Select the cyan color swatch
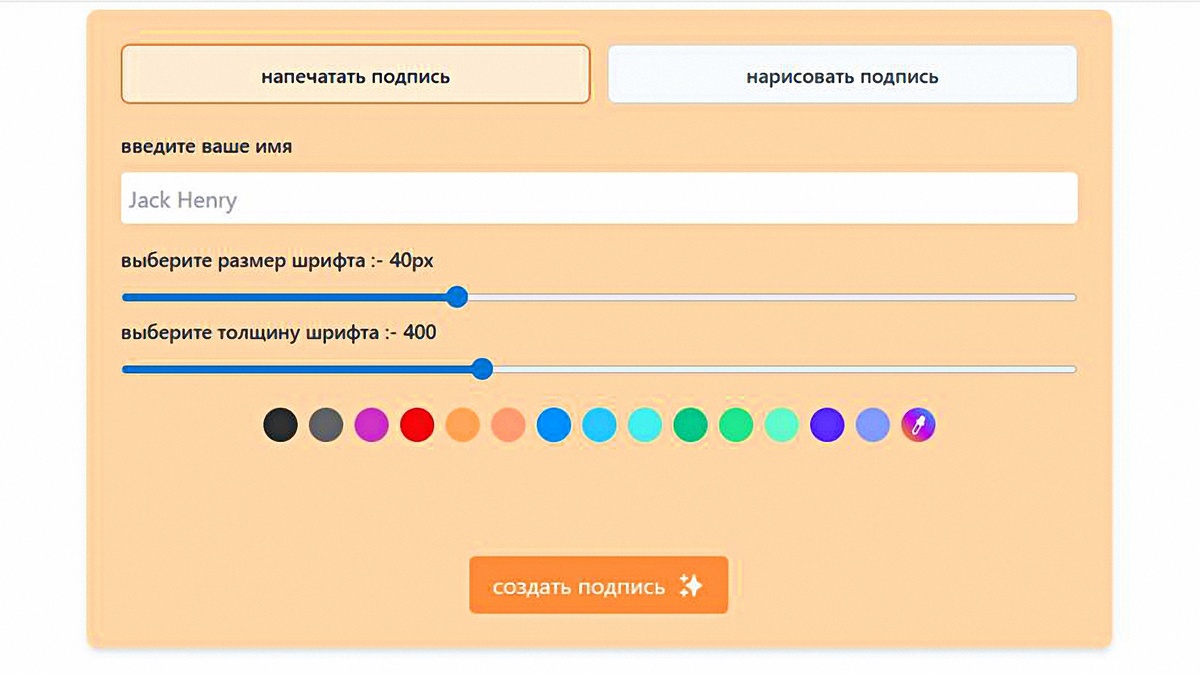 point(645,424)
